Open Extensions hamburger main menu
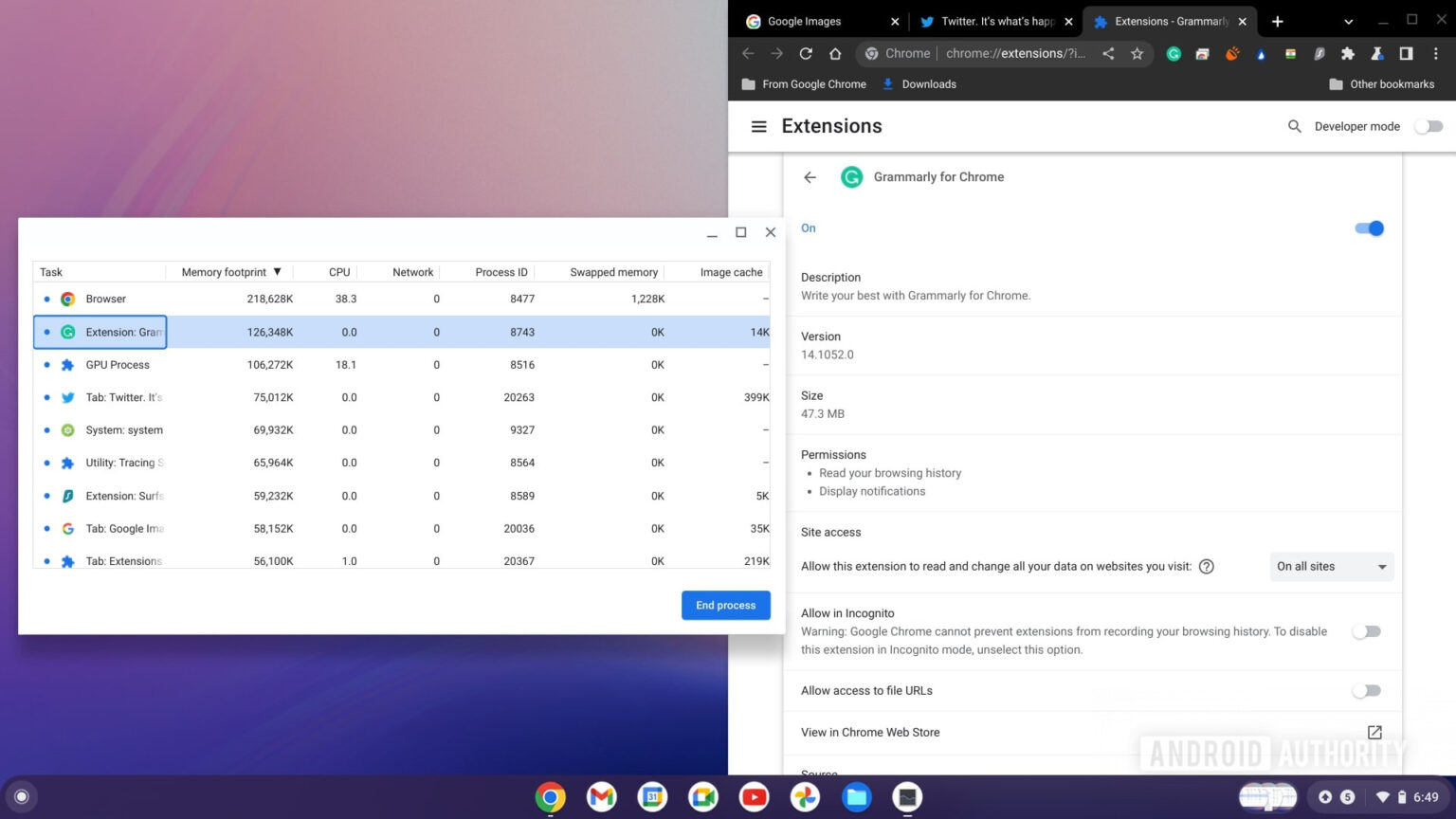1456x819 pixels. point(758,126)
